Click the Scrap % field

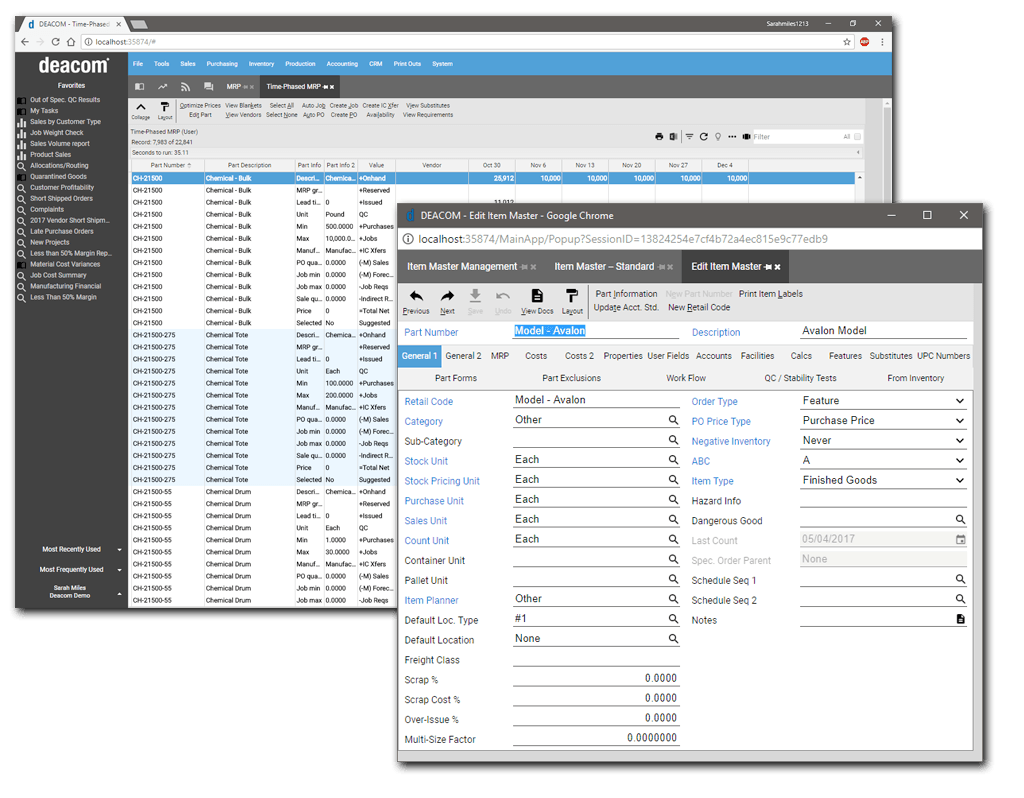(x=596, y=678)
